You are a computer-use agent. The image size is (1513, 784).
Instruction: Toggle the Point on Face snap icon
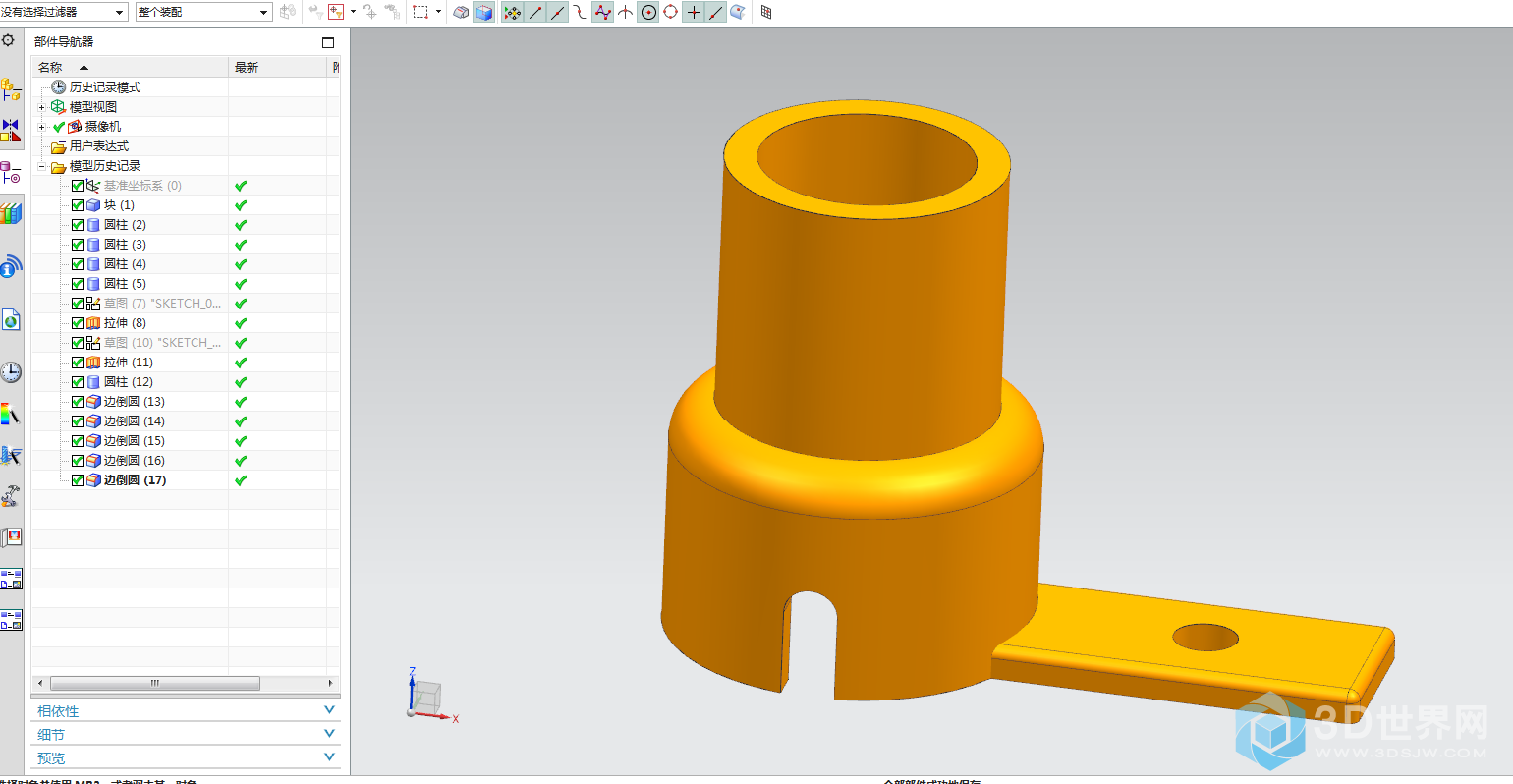pyautogui.click(x=738, y=12)
